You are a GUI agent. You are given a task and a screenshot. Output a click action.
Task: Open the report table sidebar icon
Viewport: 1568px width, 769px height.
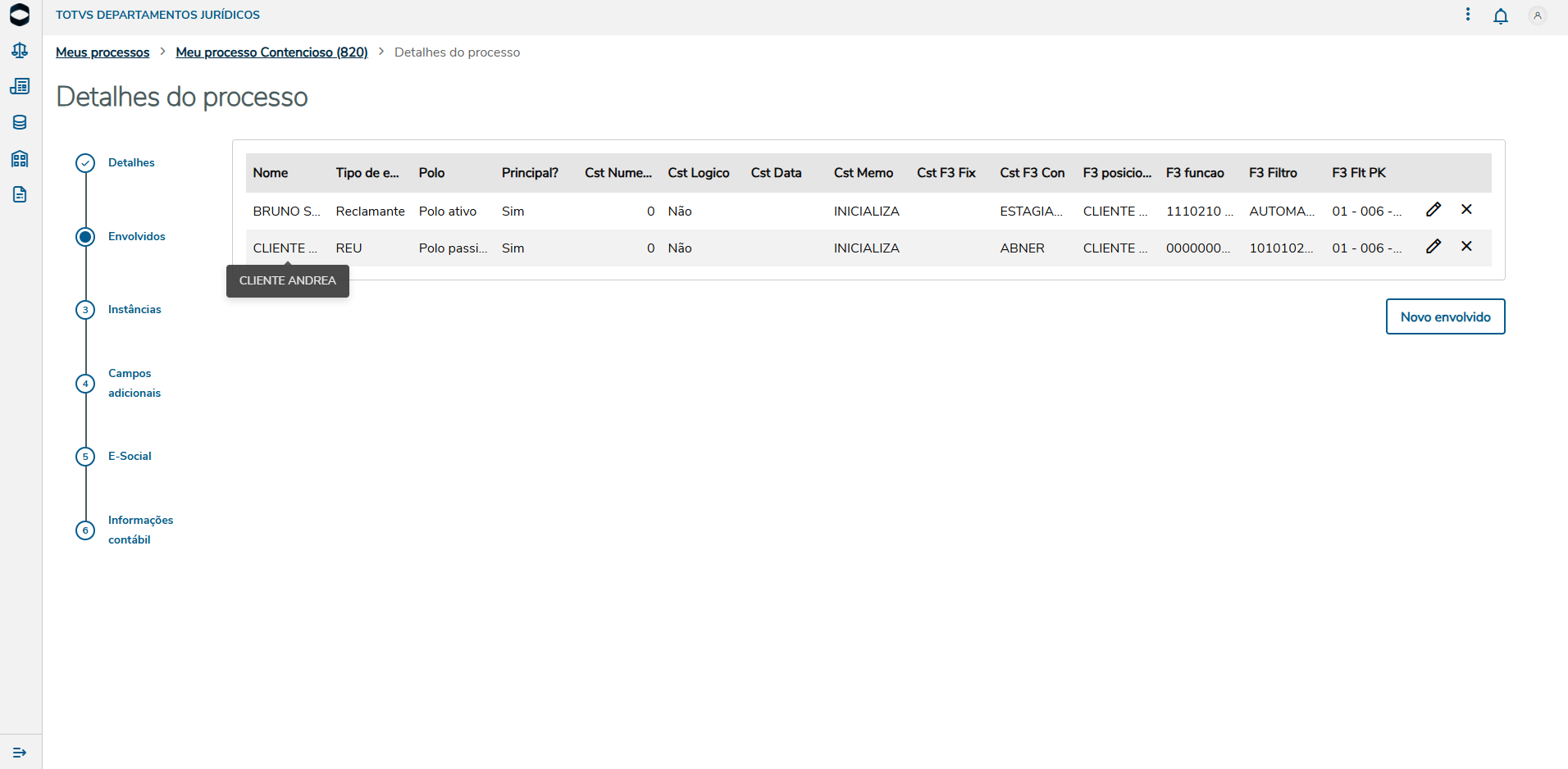tap(20, 86)
